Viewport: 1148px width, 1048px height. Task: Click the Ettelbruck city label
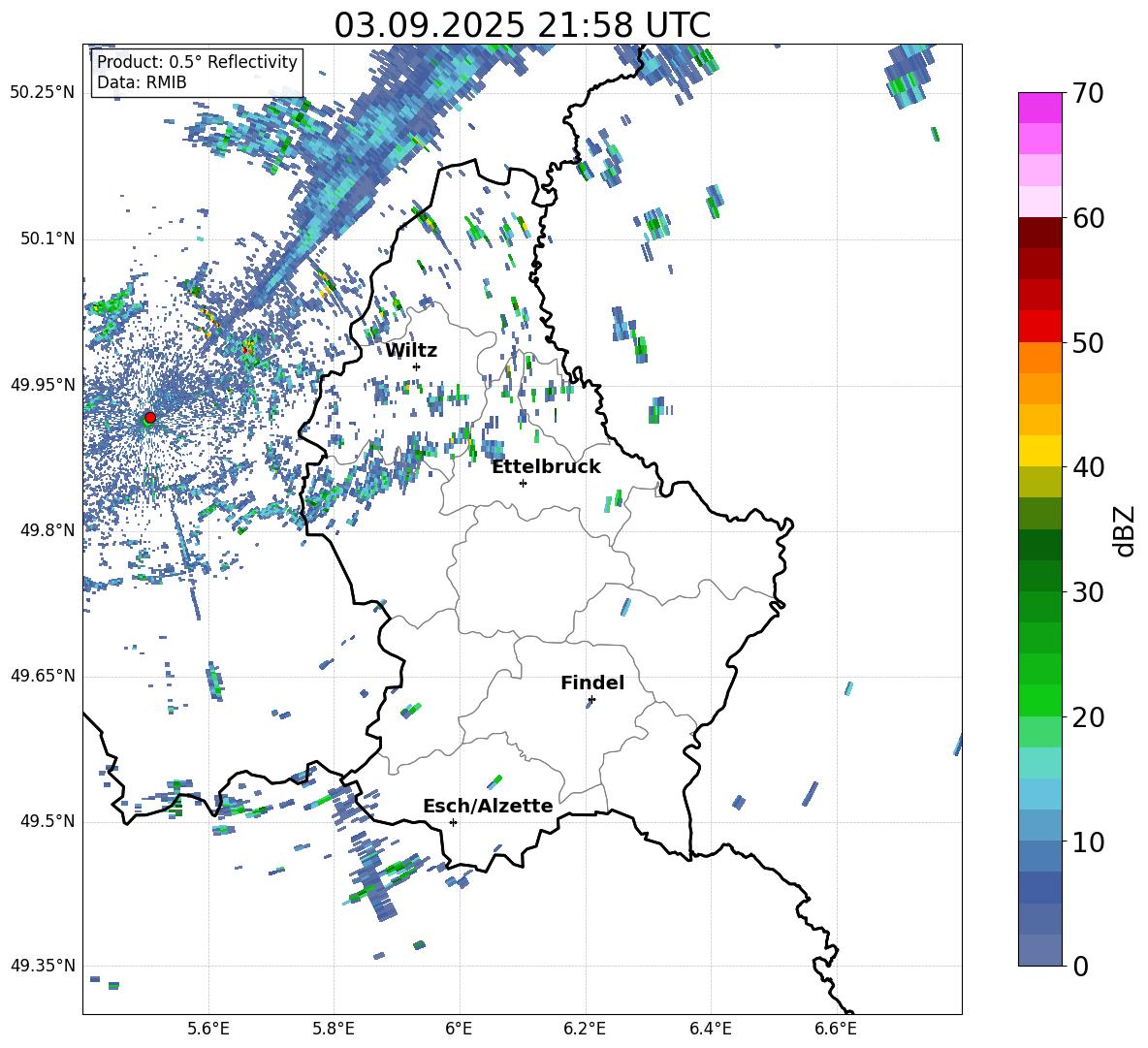point(546,467)
